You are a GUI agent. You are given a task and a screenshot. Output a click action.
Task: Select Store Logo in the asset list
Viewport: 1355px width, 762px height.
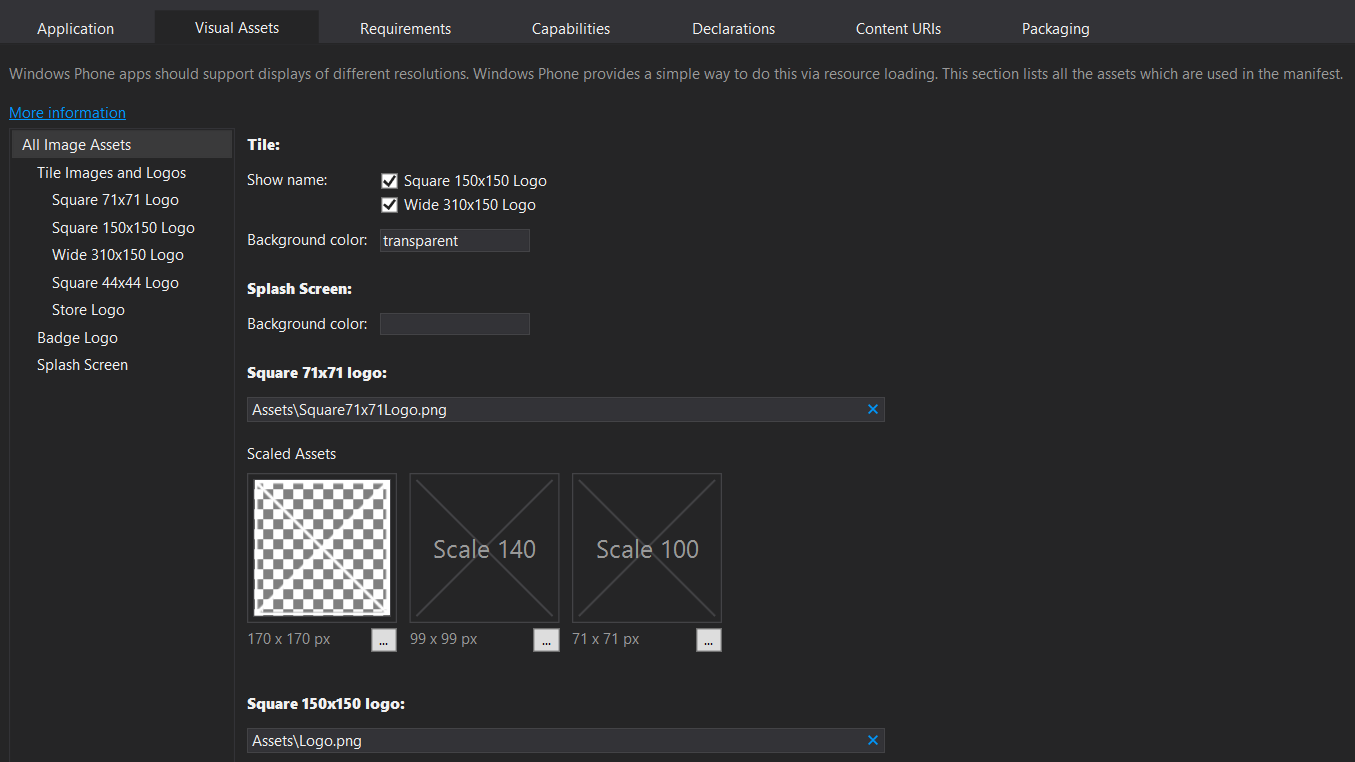click(x=88, y=309)
